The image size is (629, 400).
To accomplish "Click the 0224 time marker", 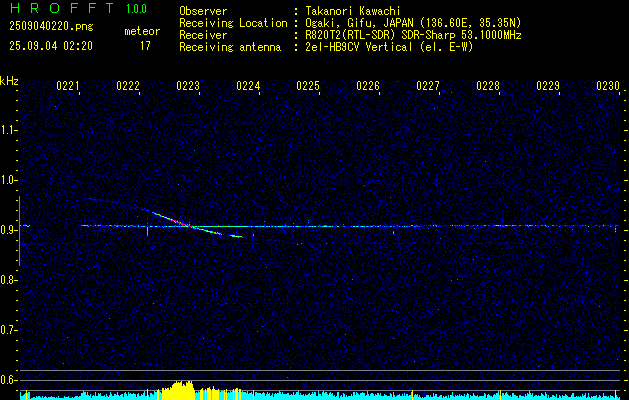I will point(248,86).
